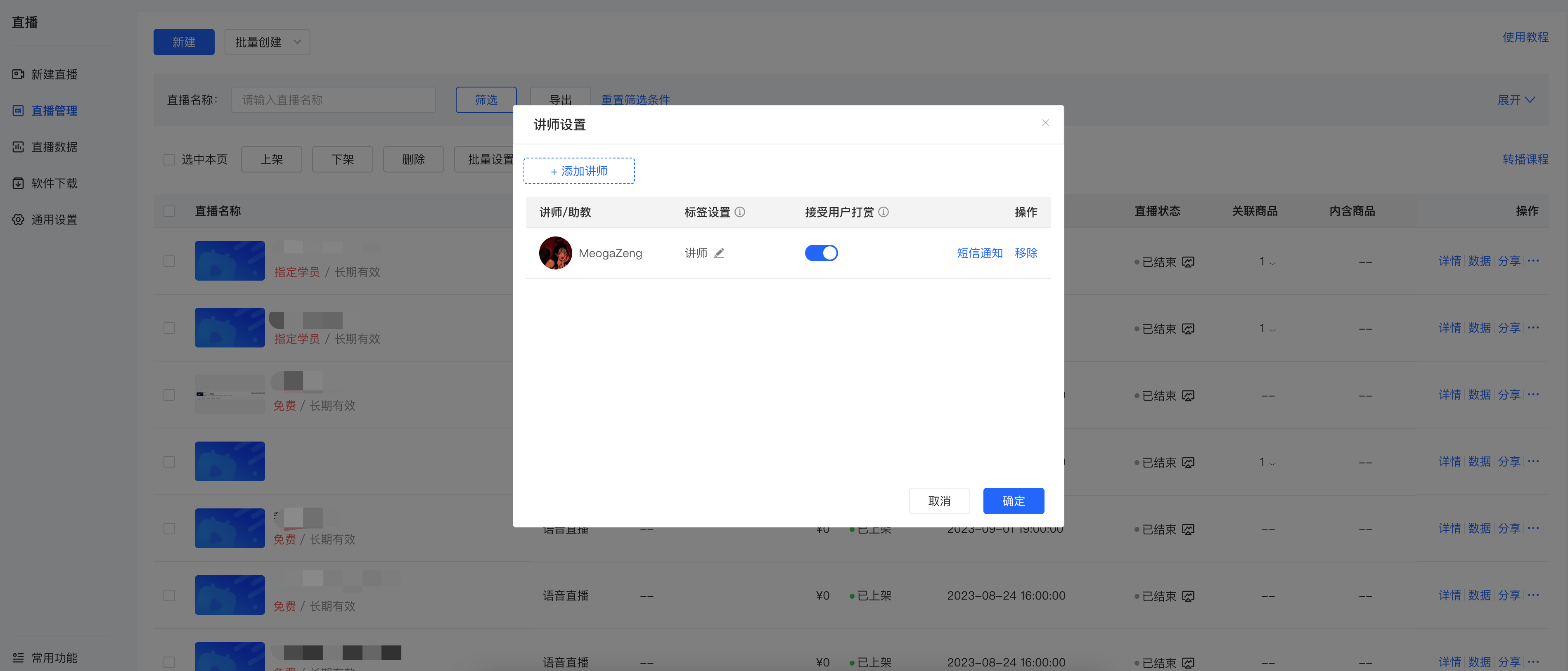This screenshot has height=671, width=1568.
Task: Edit the 讲师 tag with pencil icon
Action: point(719,253)
